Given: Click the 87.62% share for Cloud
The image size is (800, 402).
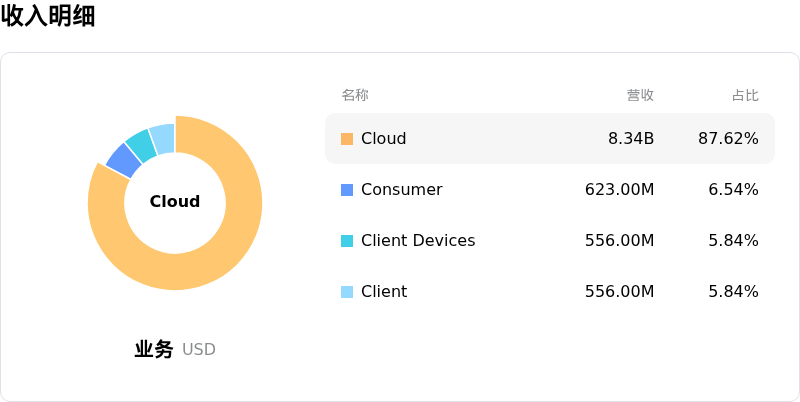Looking at the screenshot, I should pyautogui.click(x=728, y=139).
